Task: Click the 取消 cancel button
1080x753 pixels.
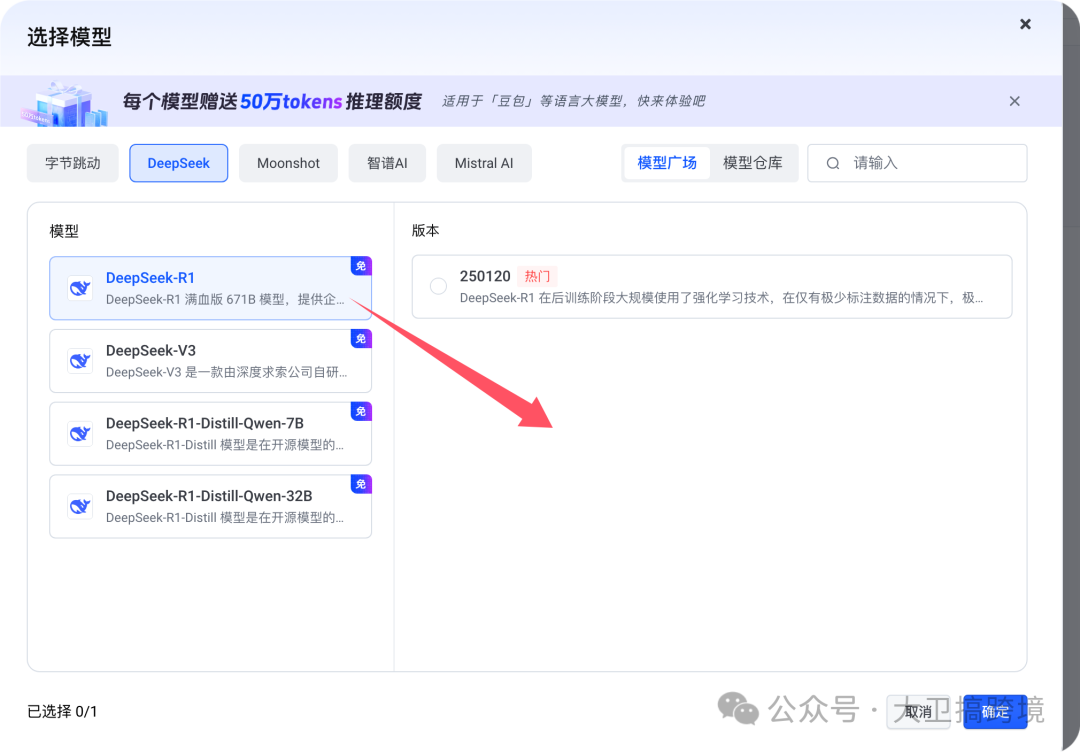Action: click(918, 711)
